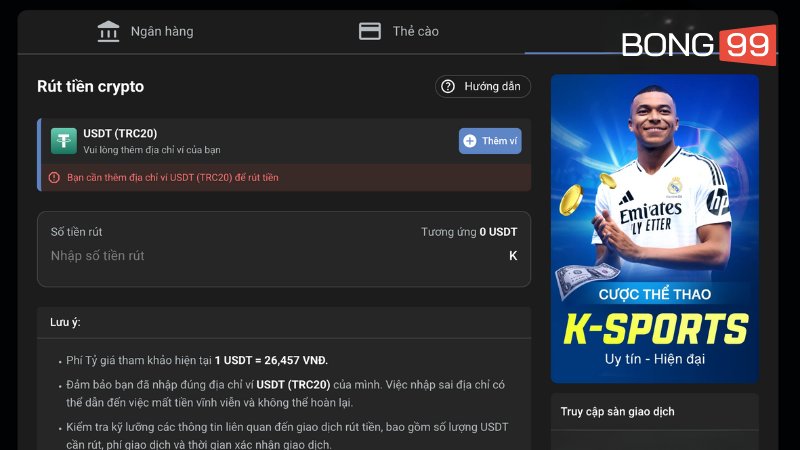Viewport: 800px width, 450px height.
Task: Open the K-Sports promotional banner
Action: click(x=655, y=229)
